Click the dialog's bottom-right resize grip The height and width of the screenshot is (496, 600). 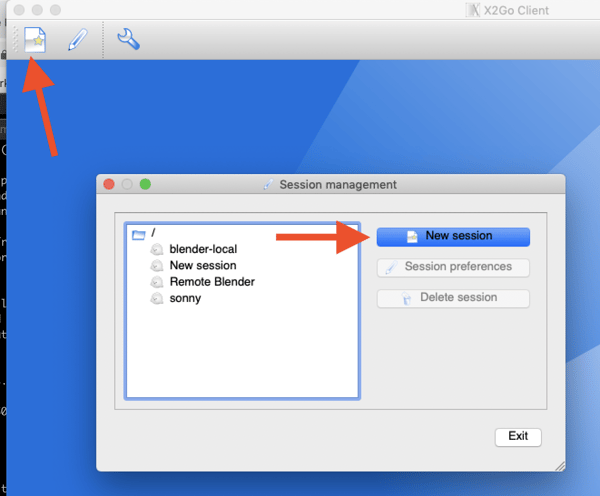click(x=559, y=465)
